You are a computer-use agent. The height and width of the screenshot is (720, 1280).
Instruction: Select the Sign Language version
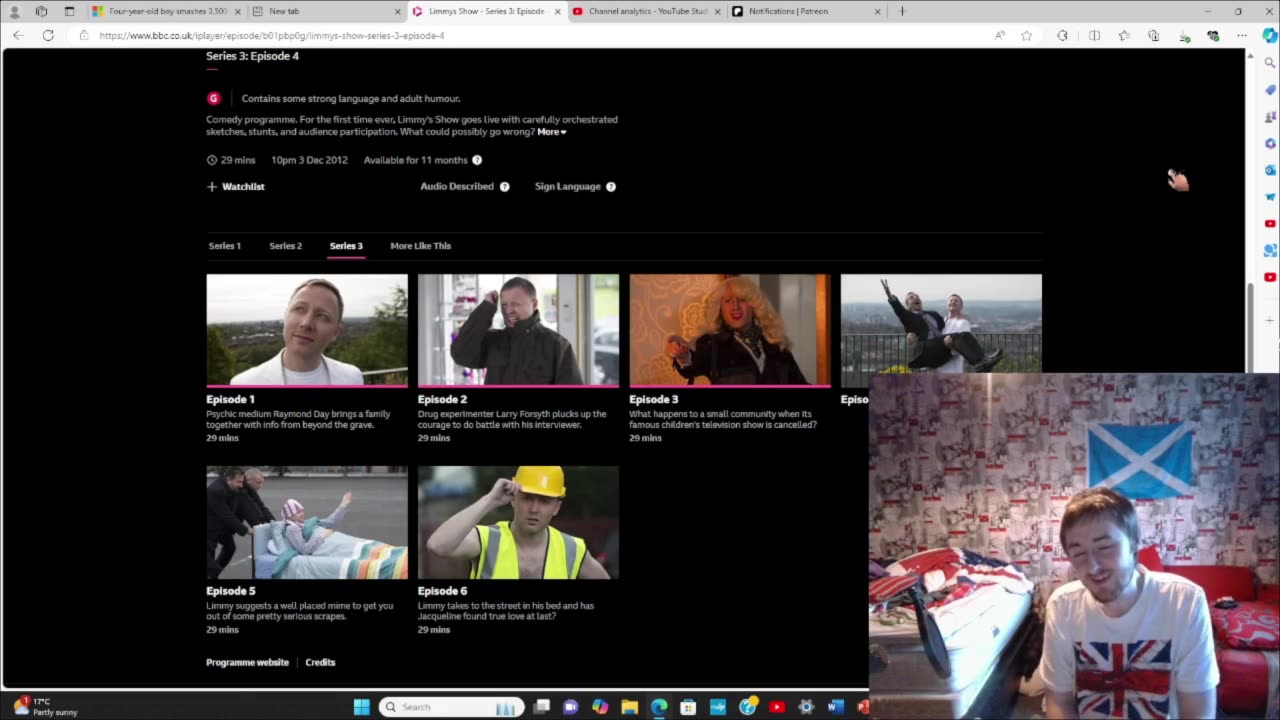[568, 187]
